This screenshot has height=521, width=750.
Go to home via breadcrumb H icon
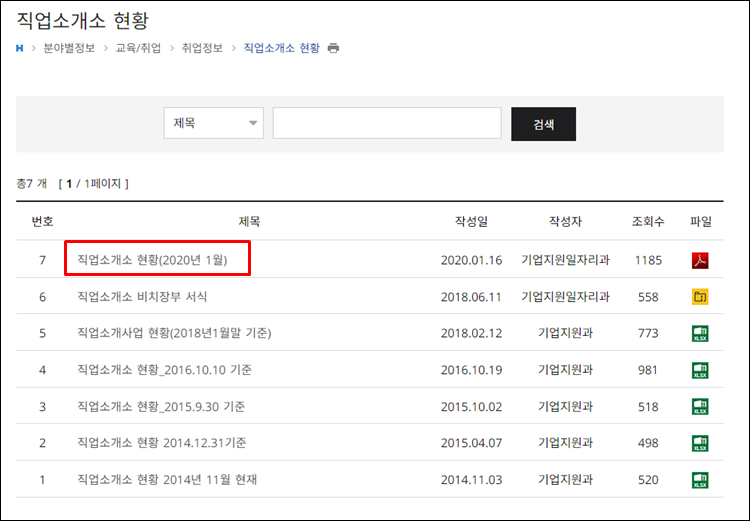coord(19,48)
